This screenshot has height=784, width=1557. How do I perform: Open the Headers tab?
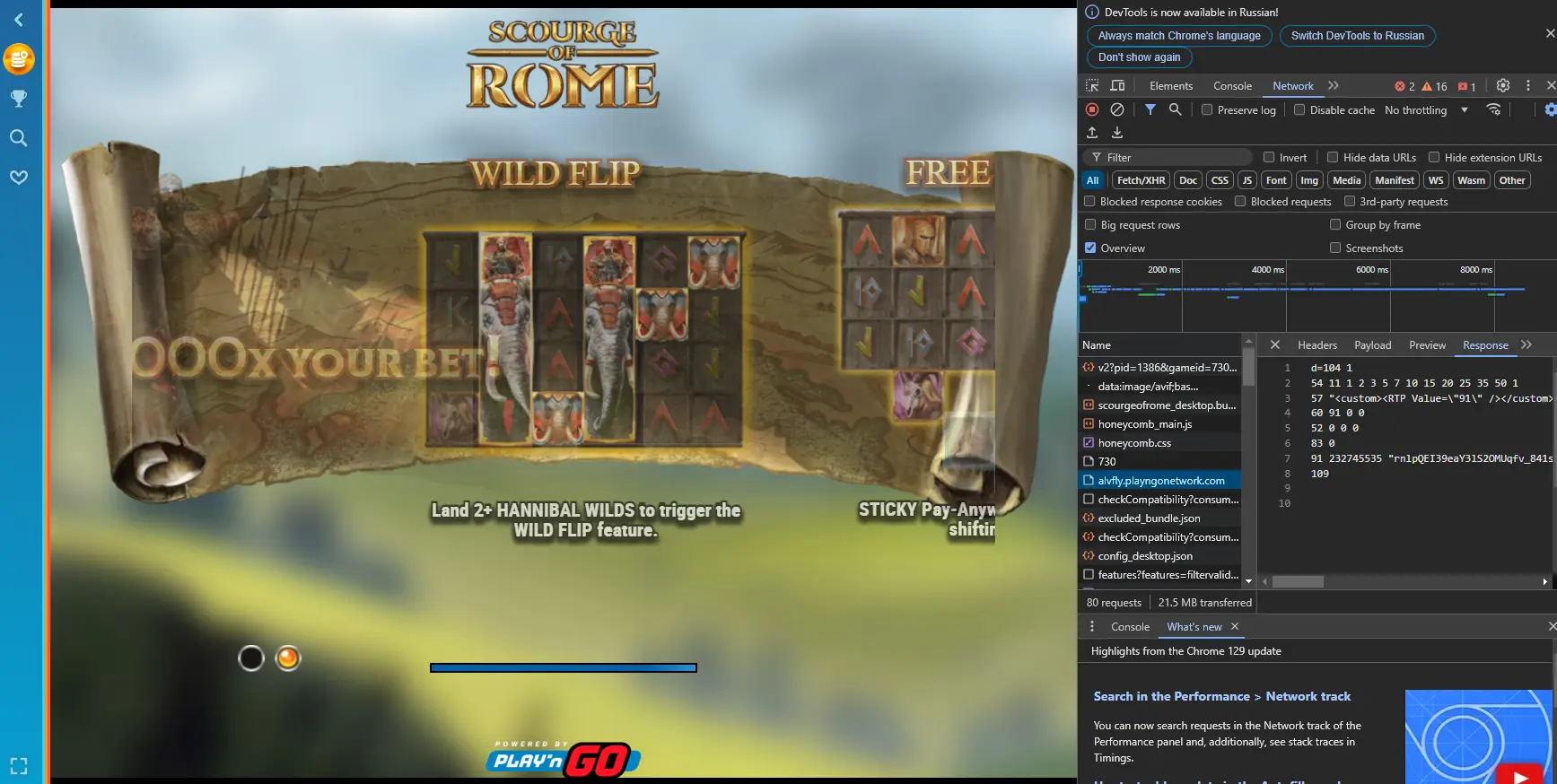point(1317,345)
